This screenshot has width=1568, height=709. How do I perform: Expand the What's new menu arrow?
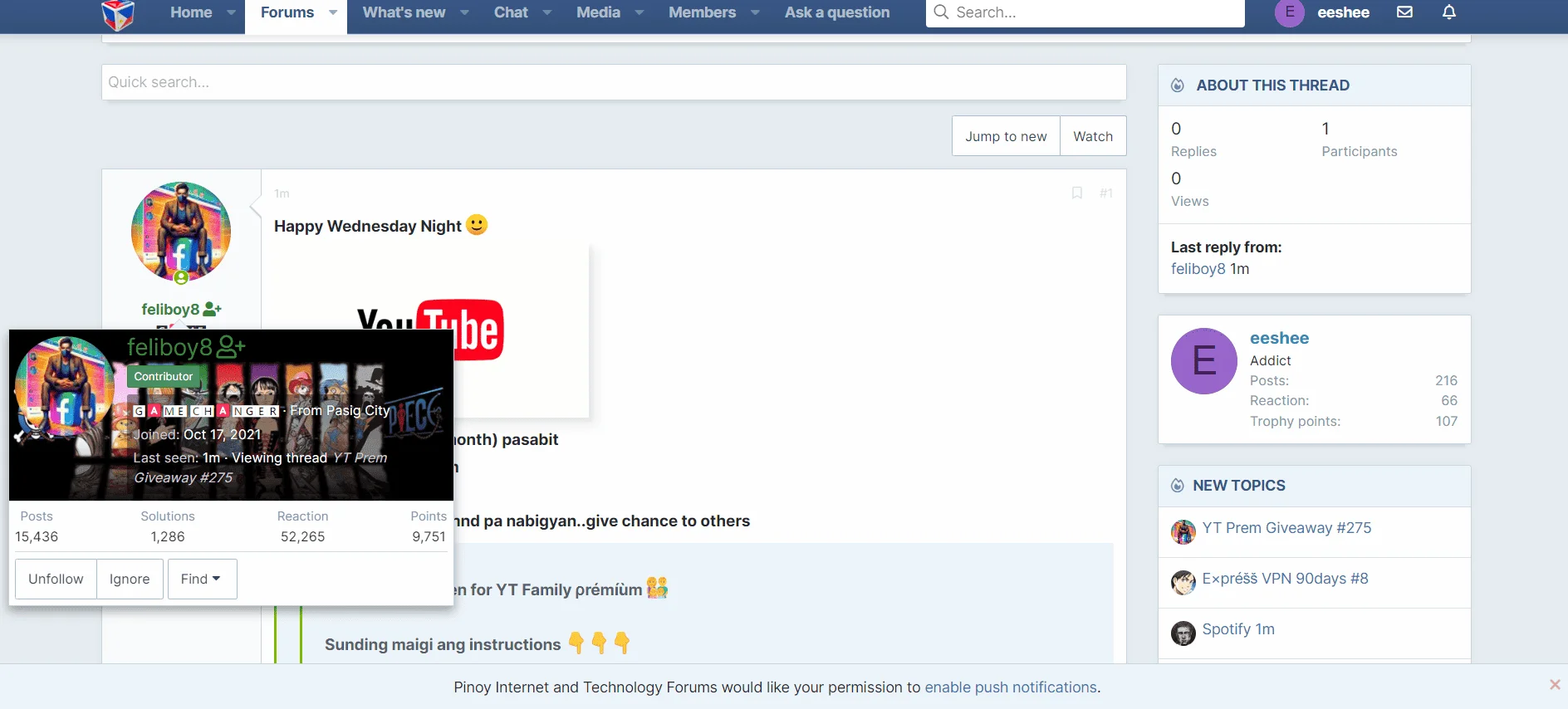[464, 12]
